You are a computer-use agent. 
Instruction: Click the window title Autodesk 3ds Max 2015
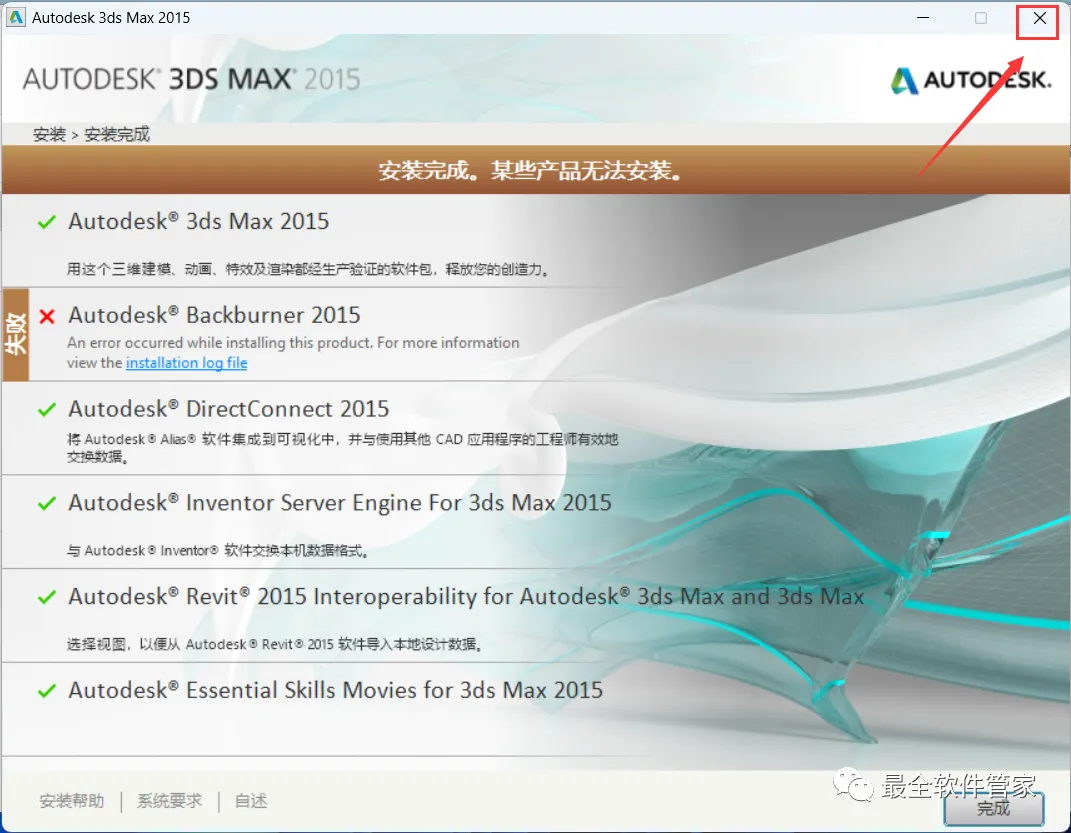[x=111, y=18]
